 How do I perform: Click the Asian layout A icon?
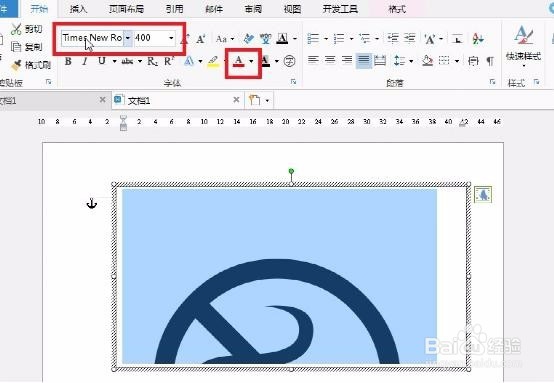click(x=430, y=39)
